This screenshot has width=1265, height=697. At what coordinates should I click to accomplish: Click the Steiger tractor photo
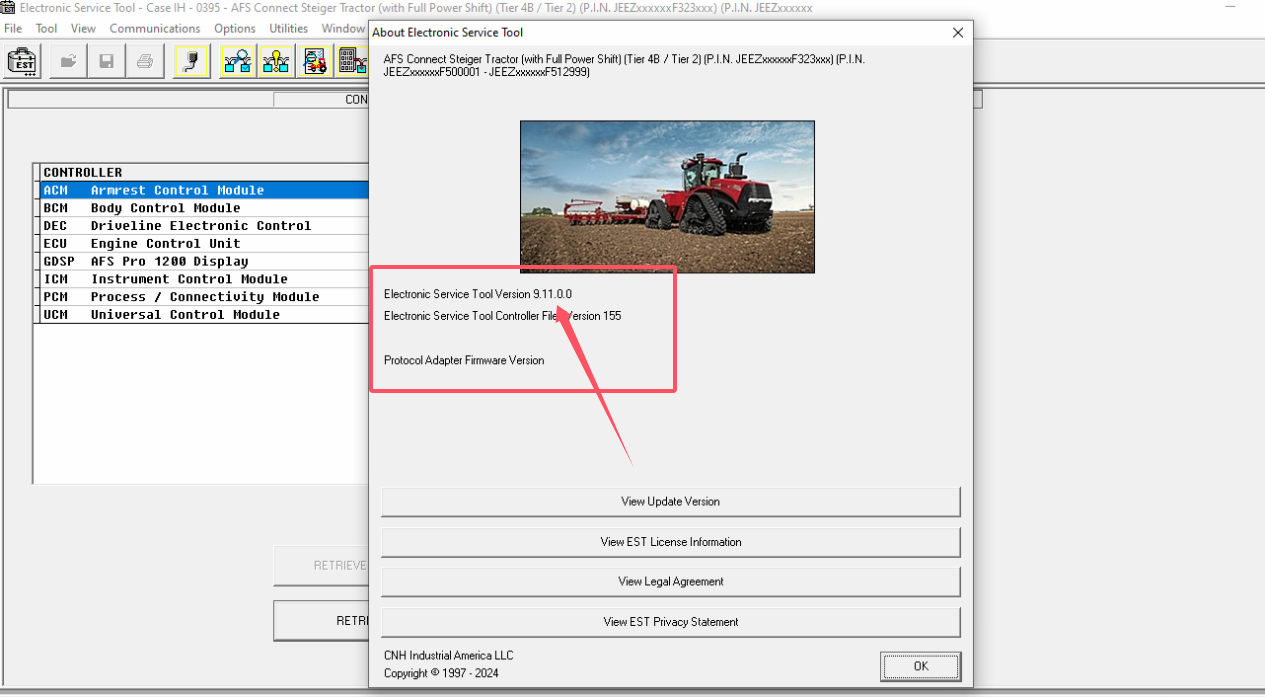(667, 197)
